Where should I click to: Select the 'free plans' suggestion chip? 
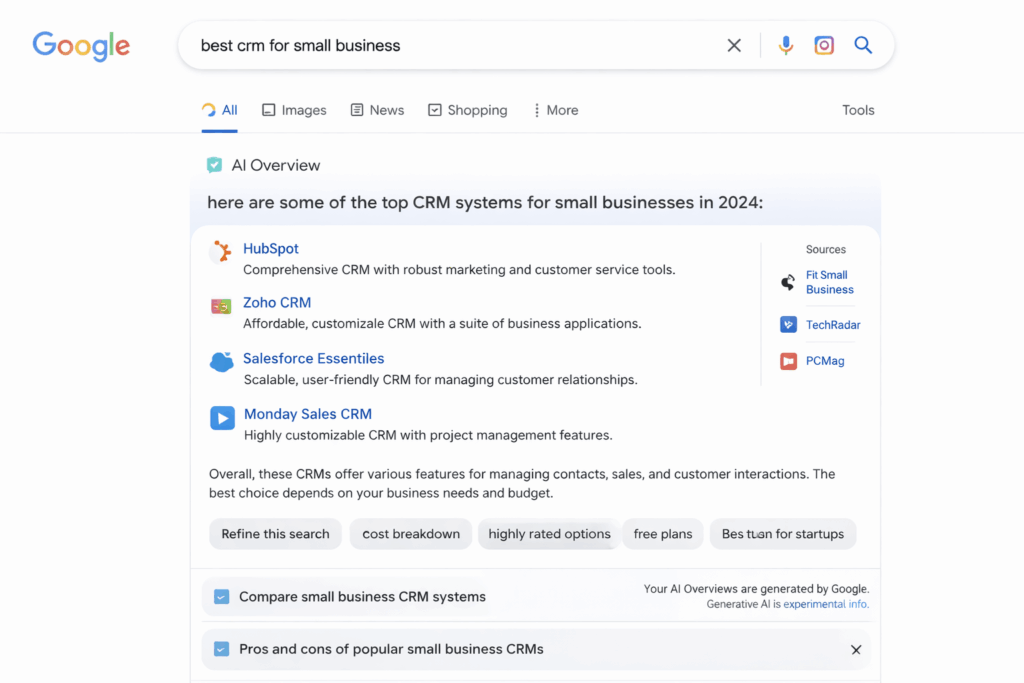point(663,534)
